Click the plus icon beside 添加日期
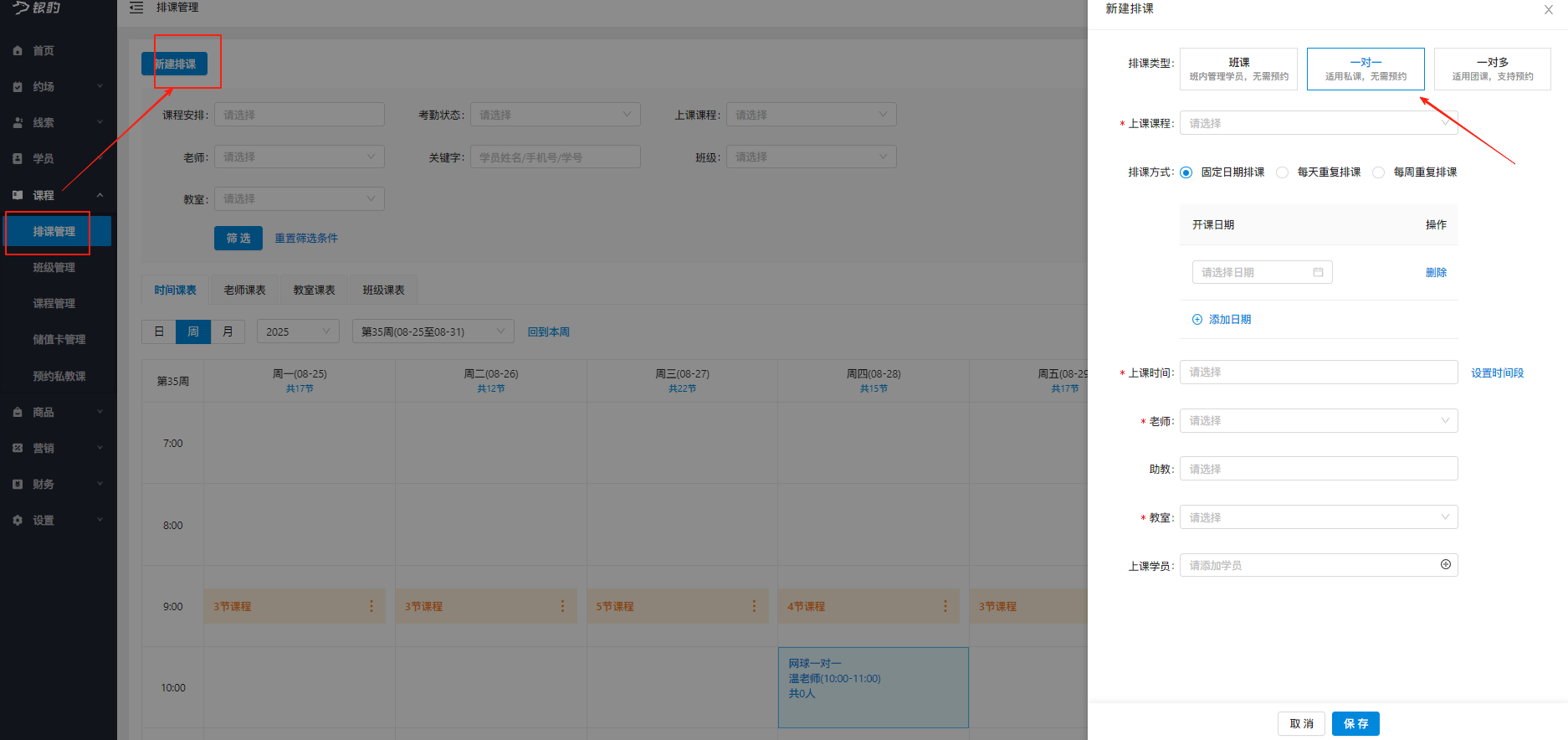This screenshot has height=740, width=1568. tap(1196, 320)
